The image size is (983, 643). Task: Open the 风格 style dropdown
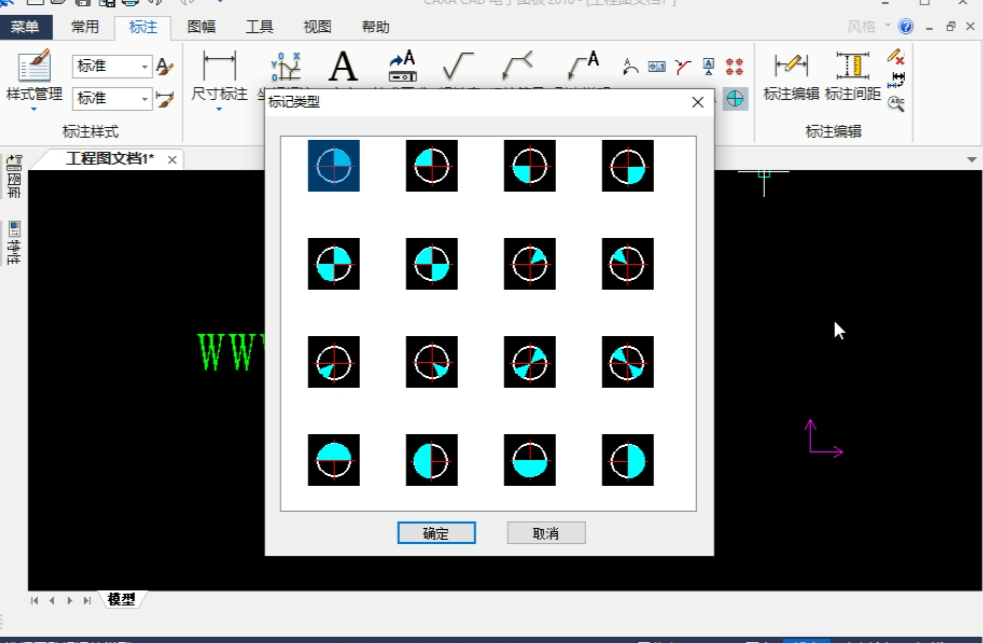click(x=869, y=27)
